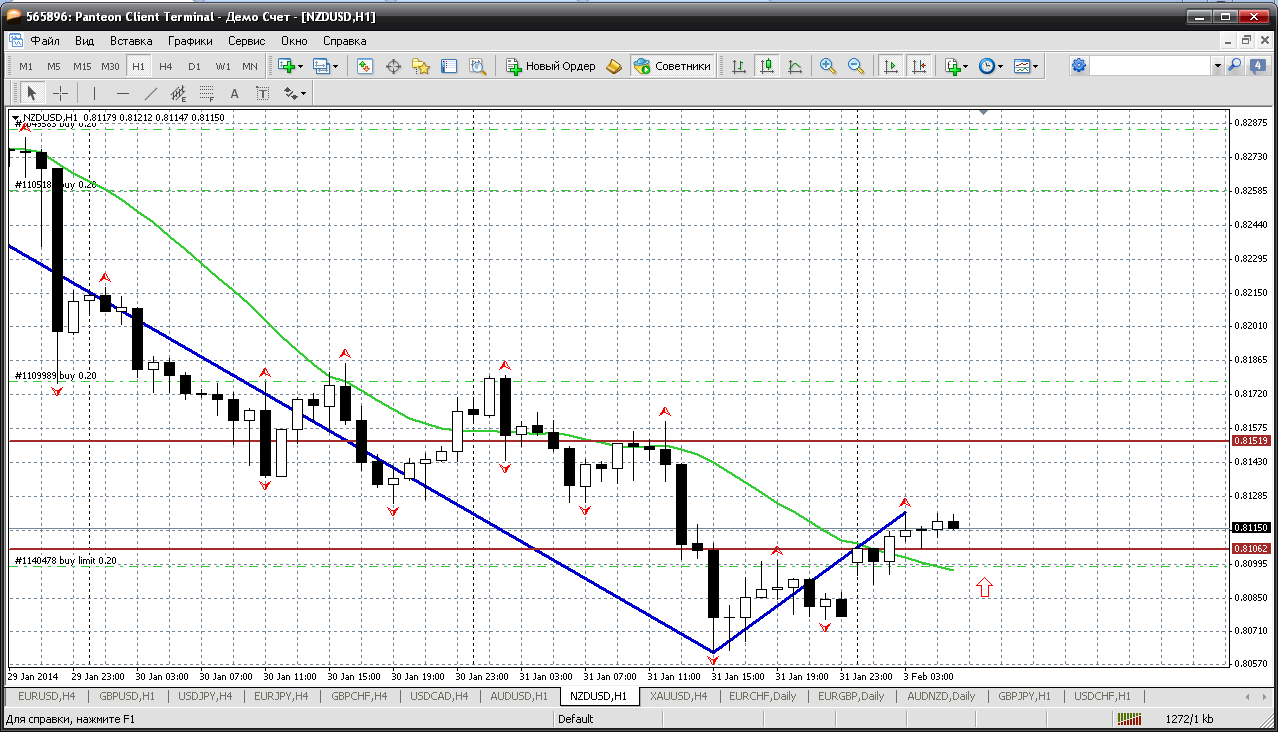
Task: Click the #1140478 buy limit 0.20 order label
Action: point(66,561)
